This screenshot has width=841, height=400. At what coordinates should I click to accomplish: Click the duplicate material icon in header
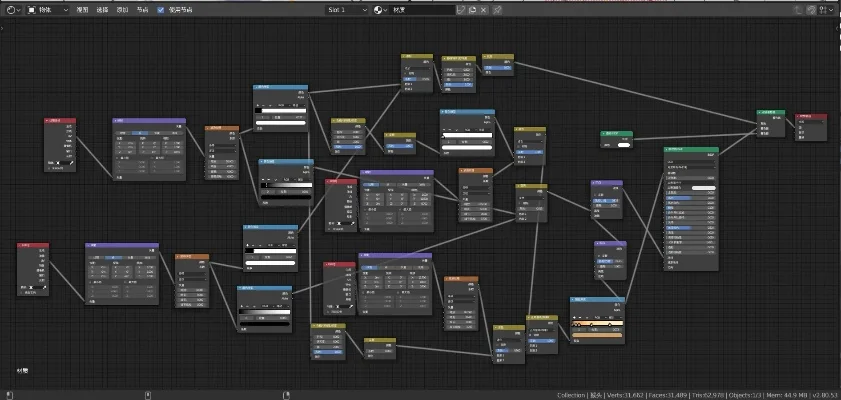[x=473, y=10]
